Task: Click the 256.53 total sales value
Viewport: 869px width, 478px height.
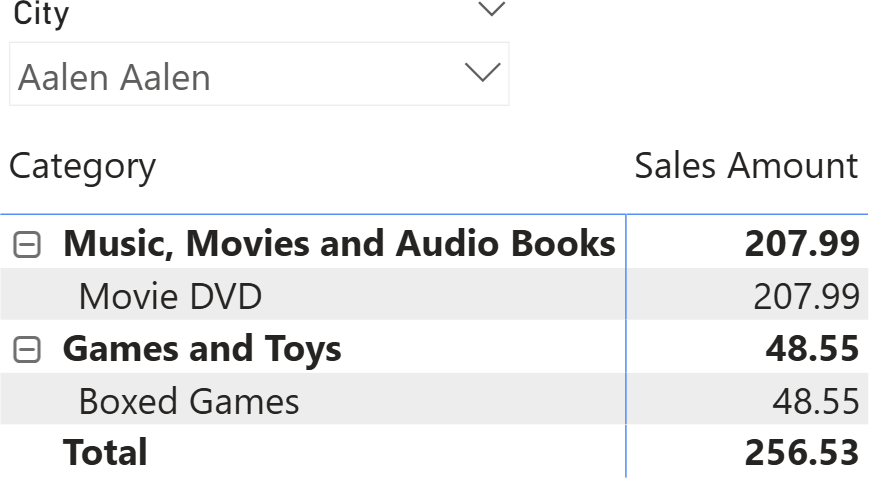Action: pyautogui.click(x=802, y=452)
